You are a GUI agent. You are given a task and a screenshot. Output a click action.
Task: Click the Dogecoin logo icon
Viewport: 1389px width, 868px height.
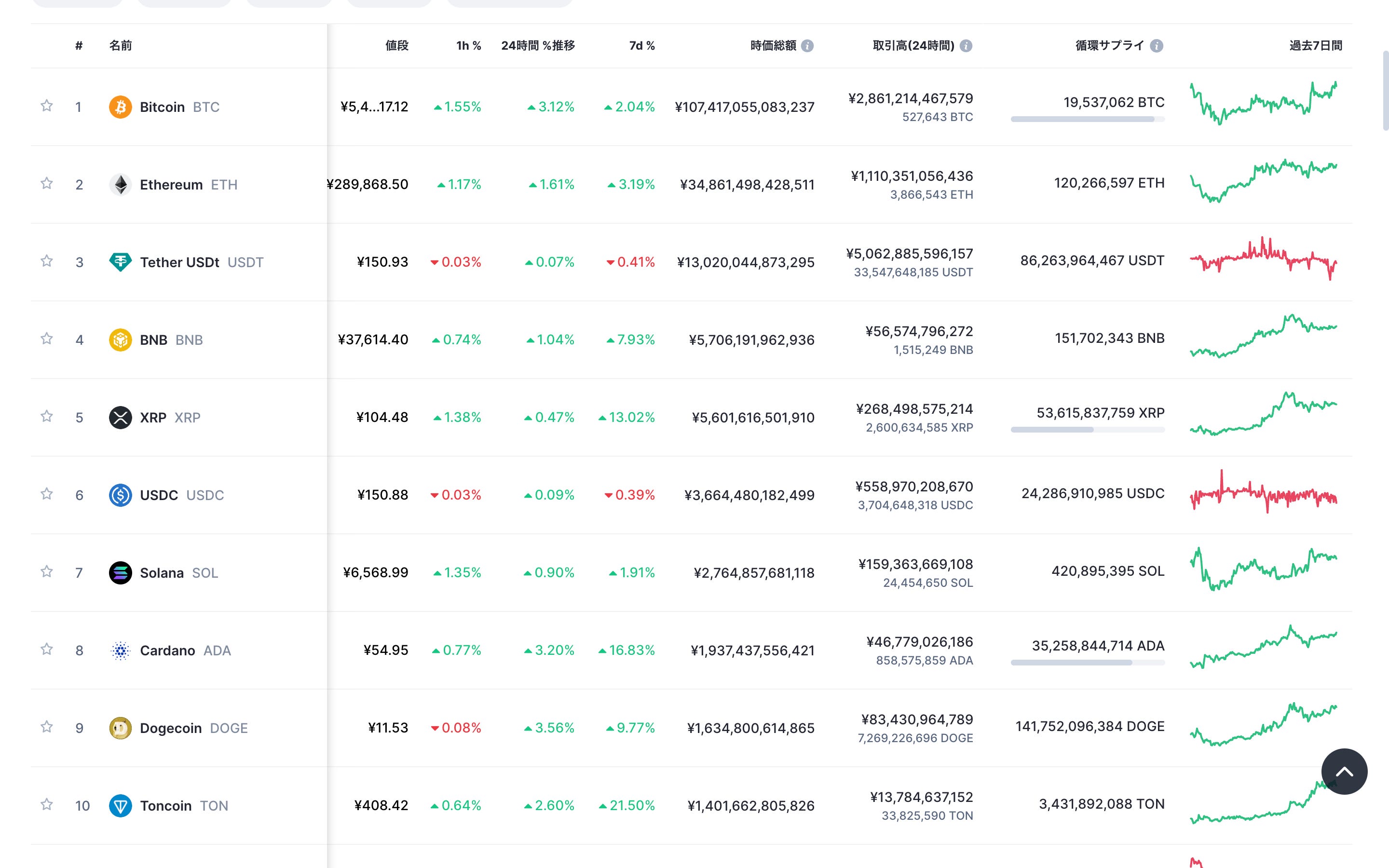point(120,728)
